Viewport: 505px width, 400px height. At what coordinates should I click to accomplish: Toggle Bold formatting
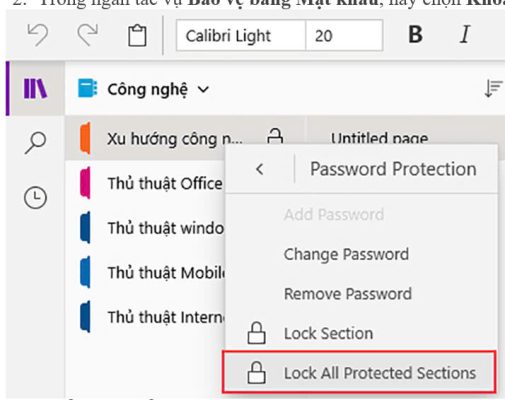[x=415, y=35]
